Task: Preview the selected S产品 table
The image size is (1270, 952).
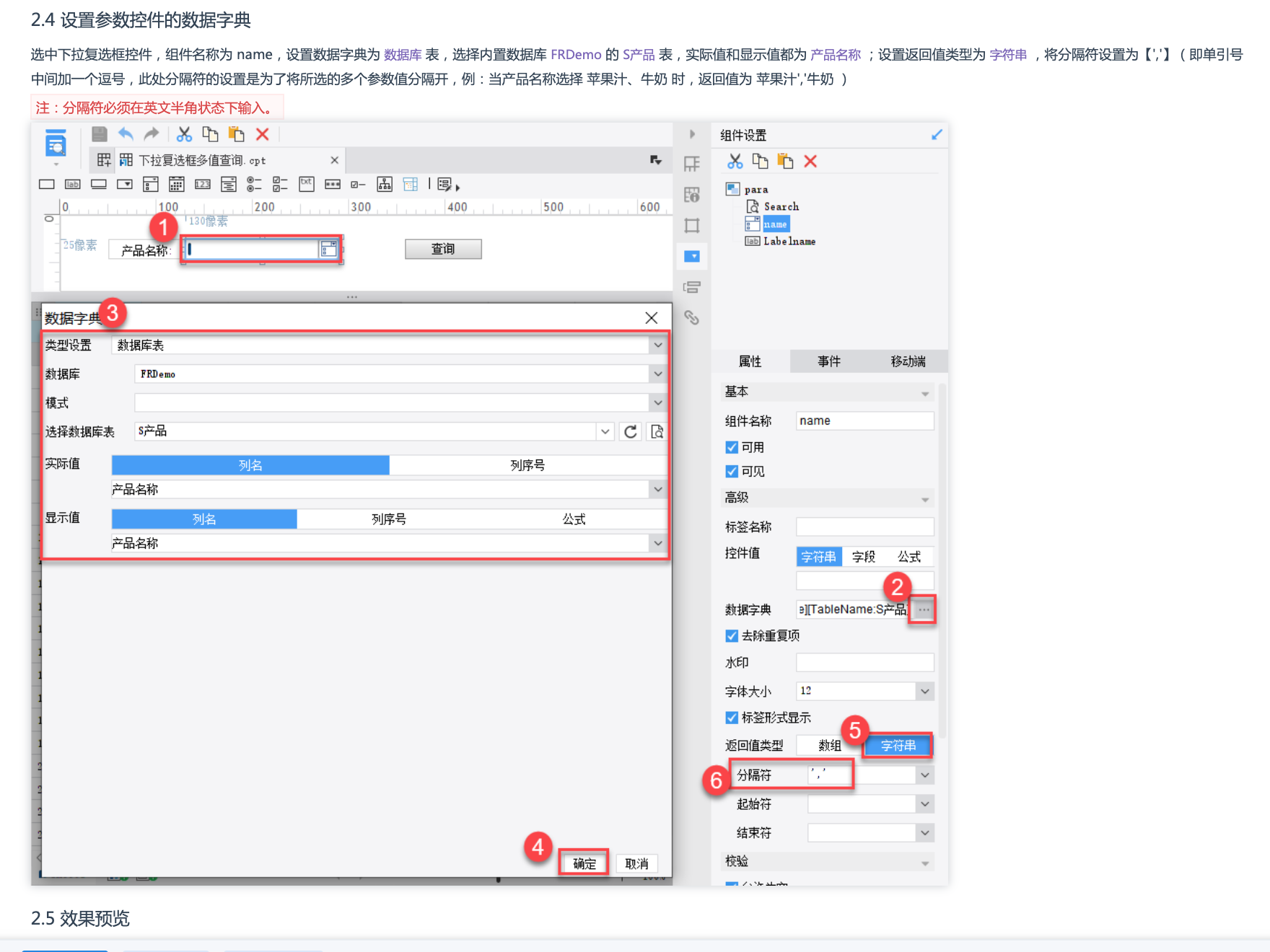Action: [657, 431]
